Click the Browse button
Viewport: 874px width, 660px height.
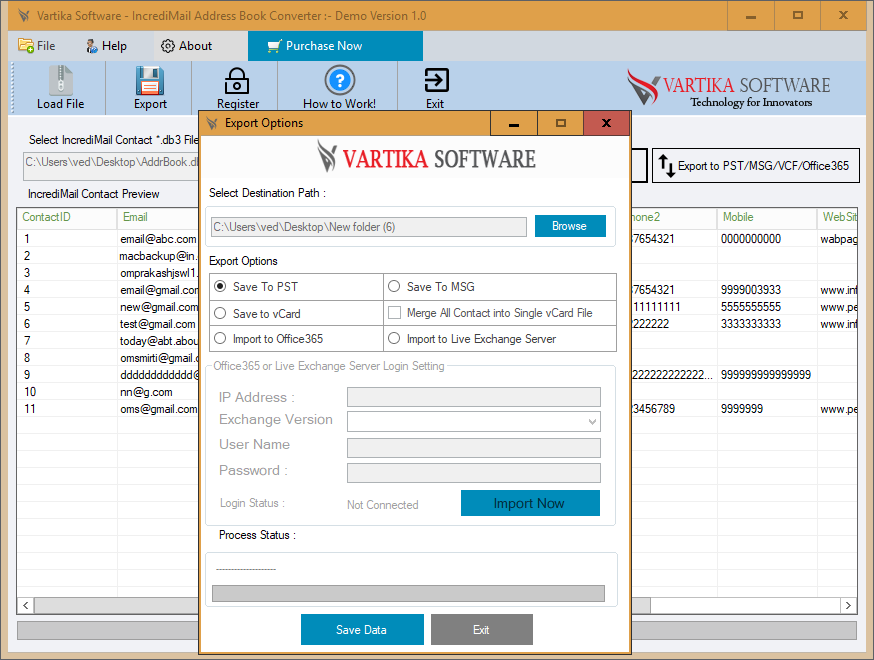pyautogui.click(x=570, y=226)
